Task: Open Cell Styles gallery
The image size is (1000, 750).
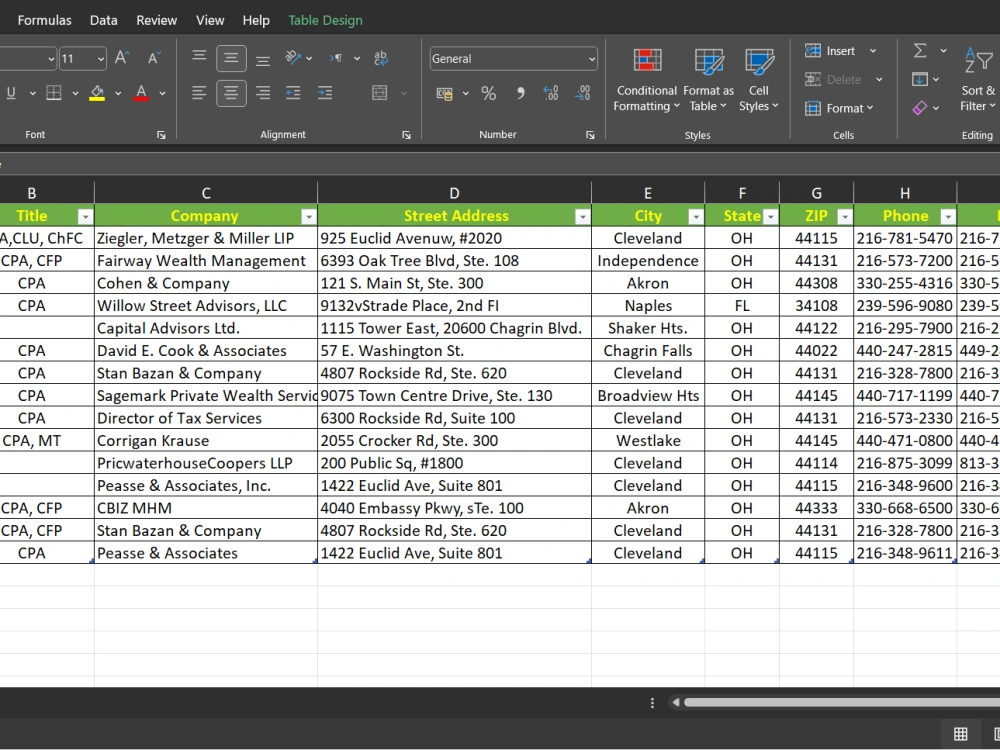Action: pyautogui.click(x=758, y=80)
